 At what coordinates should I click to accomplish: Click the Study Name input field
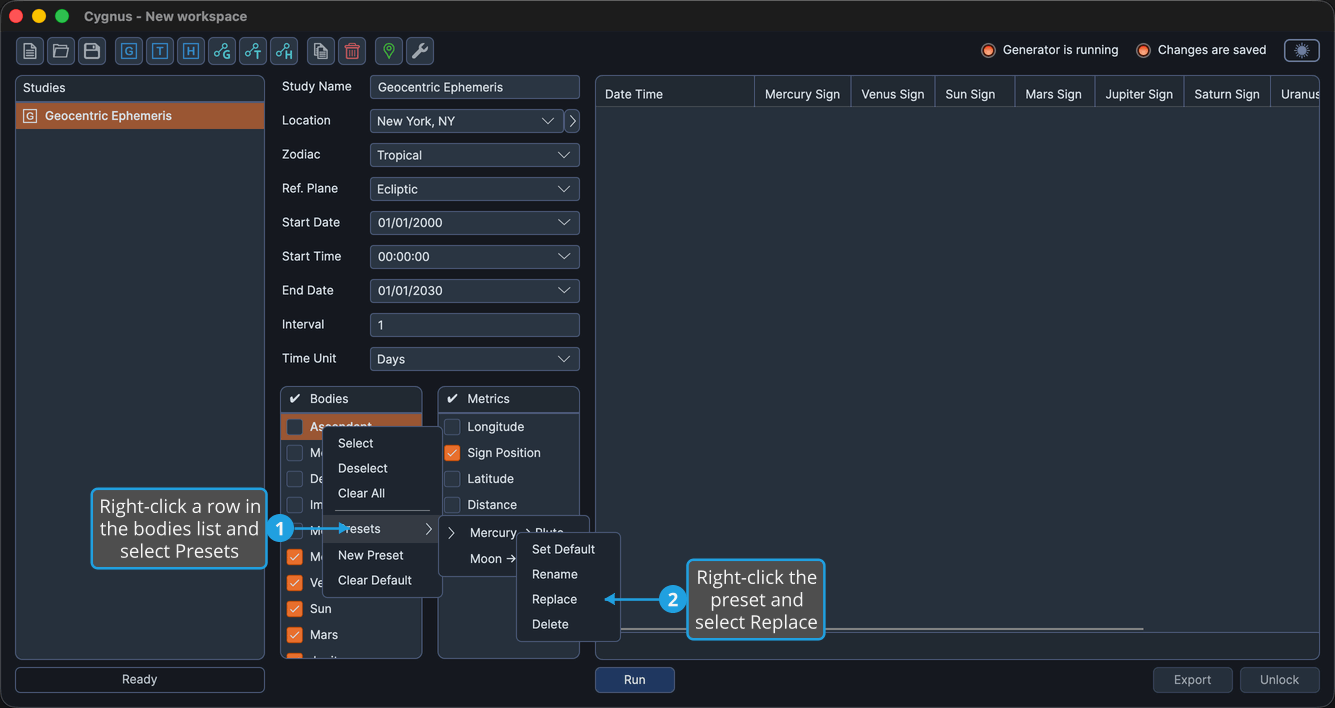tap(475, 87)
